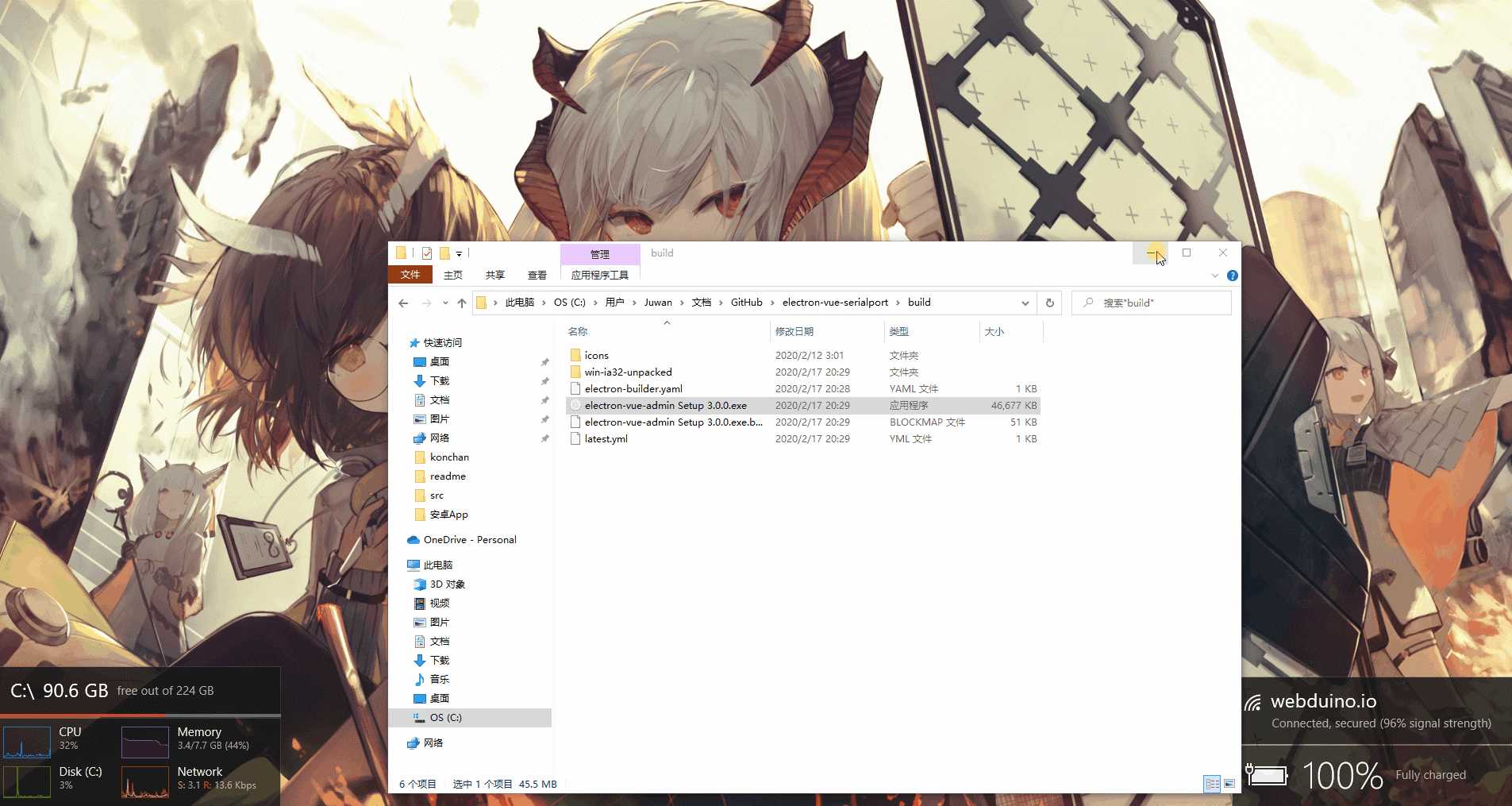This screenshot has width=1512, height=806.
Task: Open address bar history dropdown
Action: point(1025,303)
